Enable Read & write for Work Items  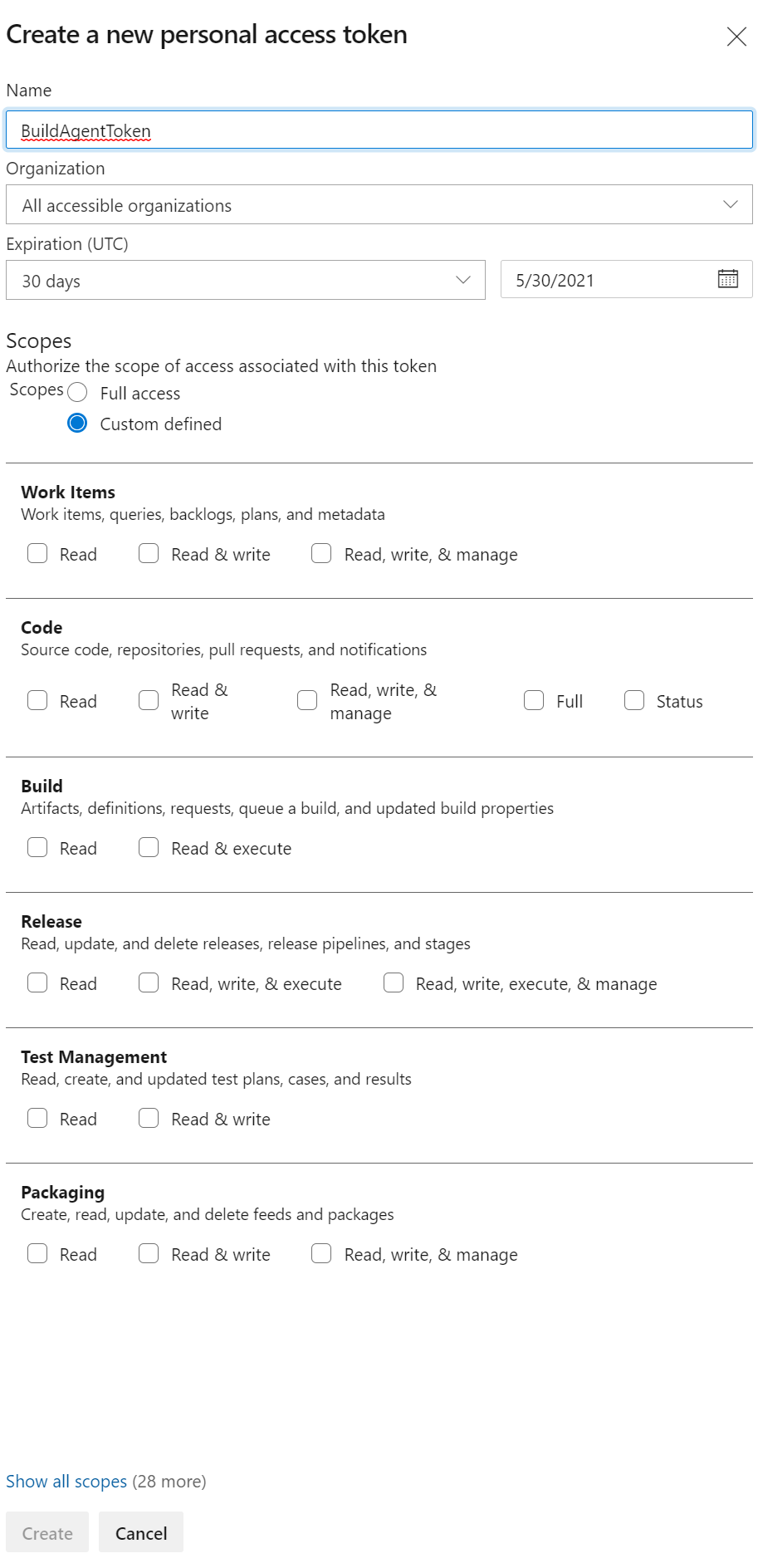point(149,554)
